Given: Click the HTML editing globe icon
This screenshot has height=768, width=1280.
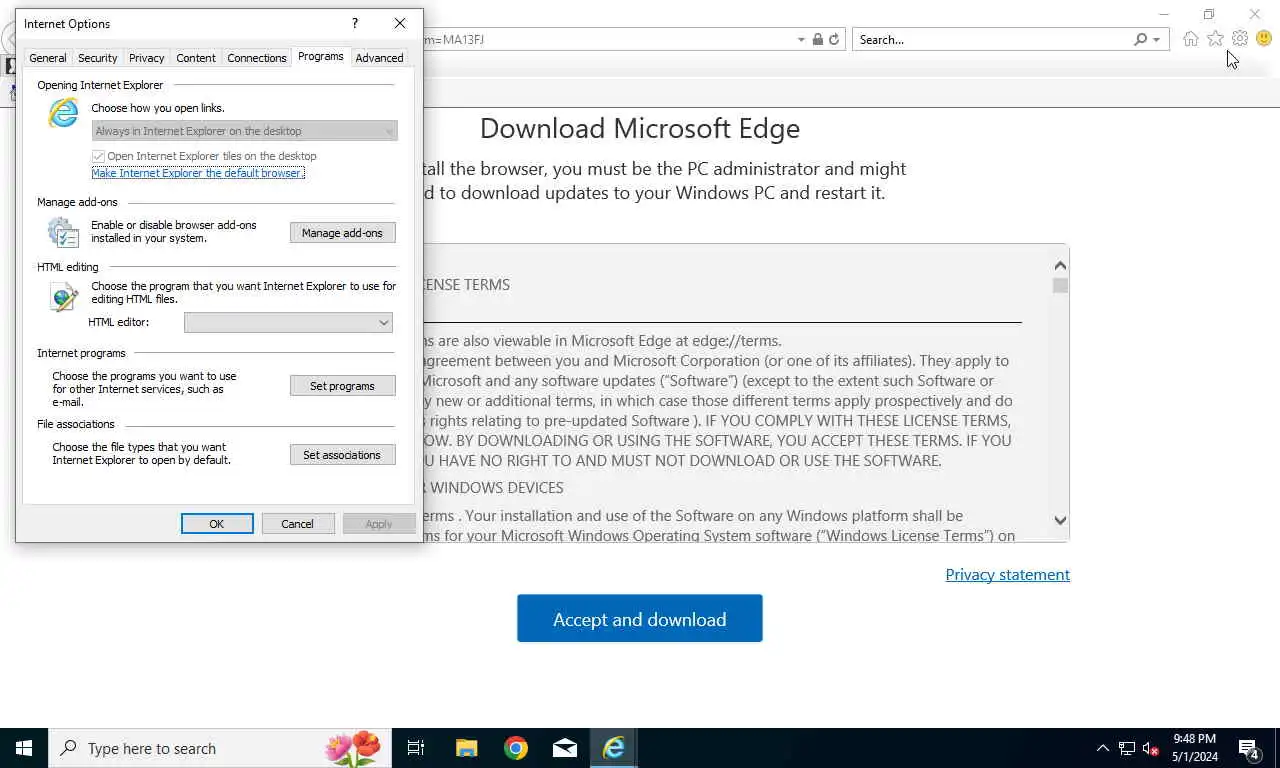Looking at the screenshot, I should tap(63, 295).
